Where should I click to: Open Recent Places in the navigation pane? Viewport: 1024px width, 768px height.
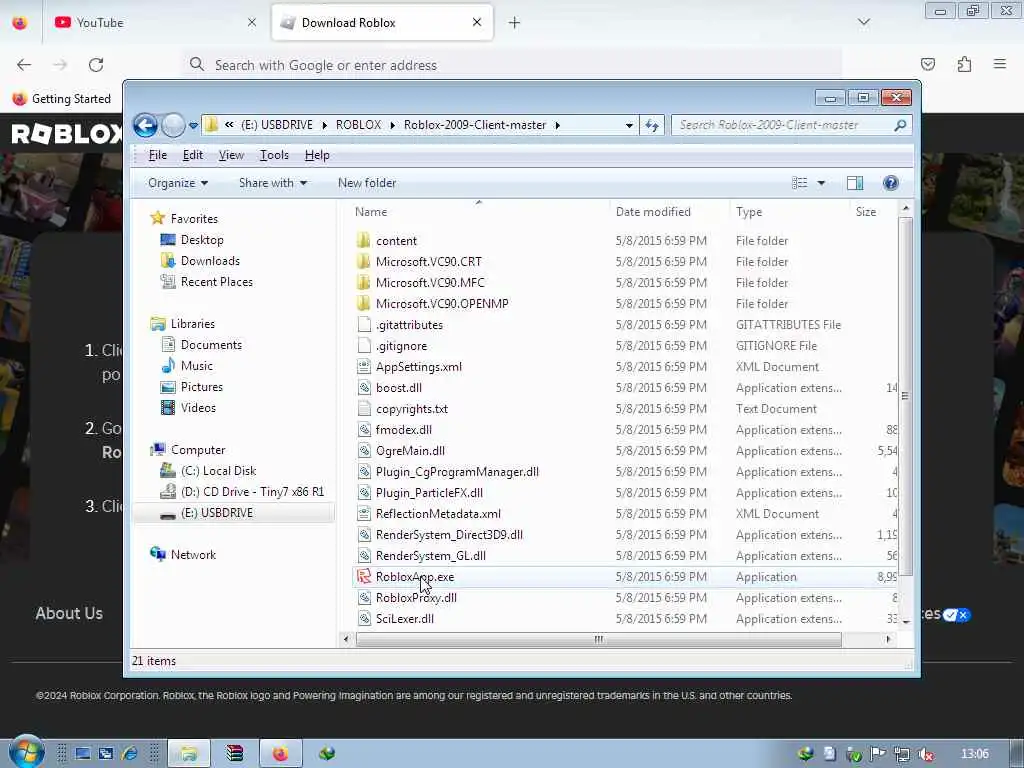[x=216, y=281]
